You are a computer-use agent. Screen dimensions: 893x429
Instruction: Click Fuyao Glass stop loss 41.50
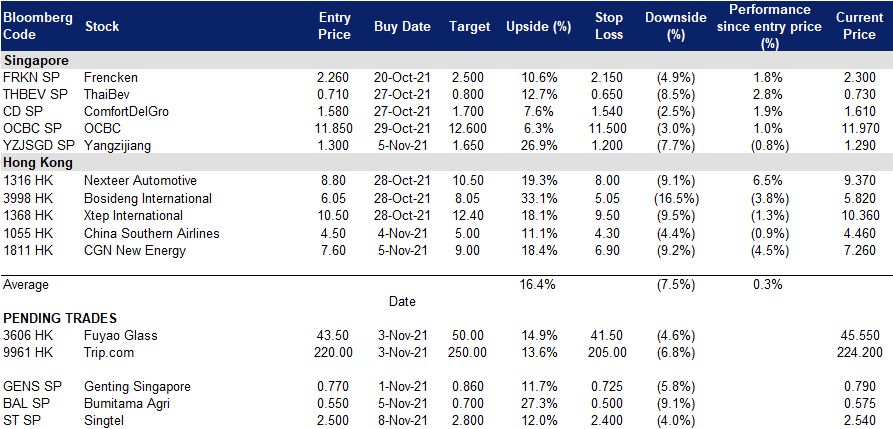[607, 336]
